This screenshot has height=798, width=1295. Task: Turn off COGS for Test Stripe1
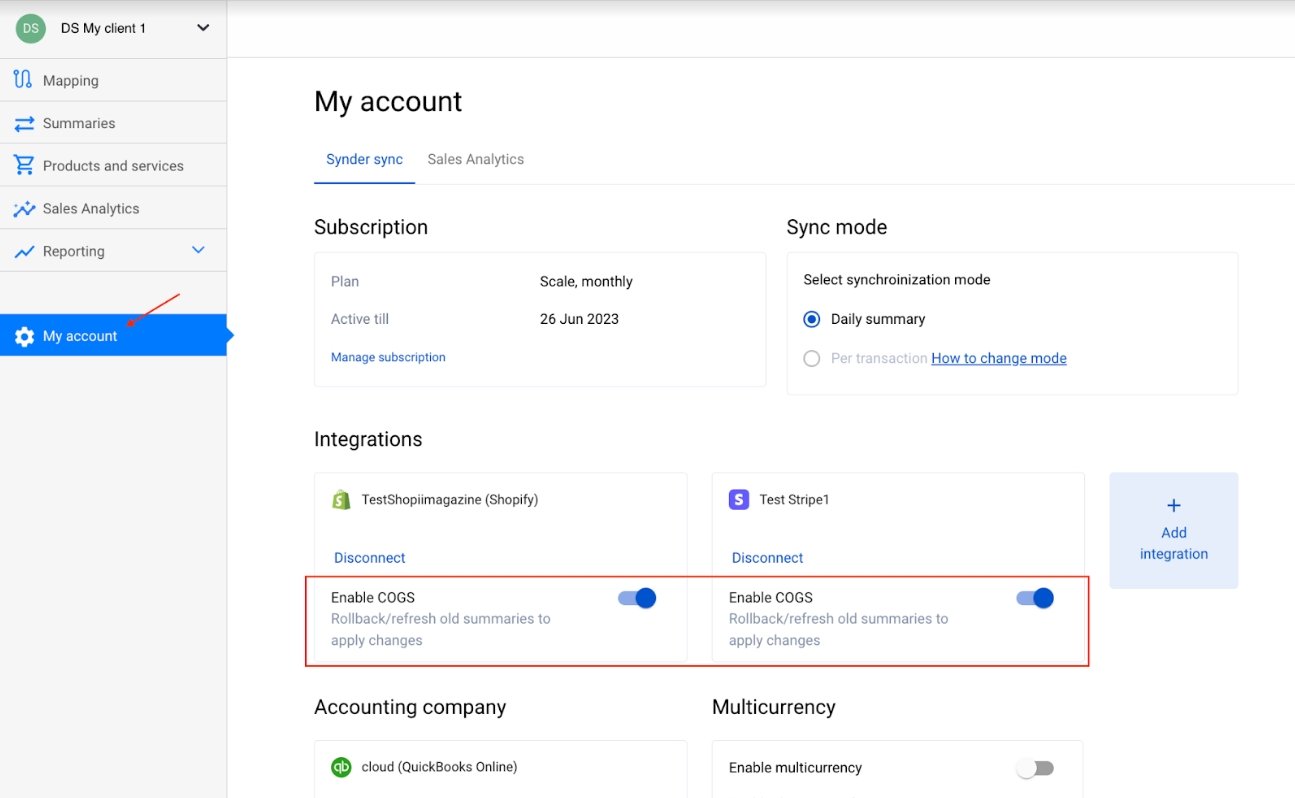click(1036, 597)
